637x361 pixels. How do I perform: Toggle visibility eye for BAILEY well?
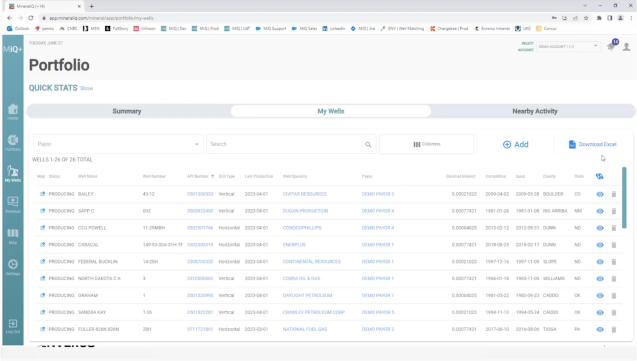pos(600,194)
